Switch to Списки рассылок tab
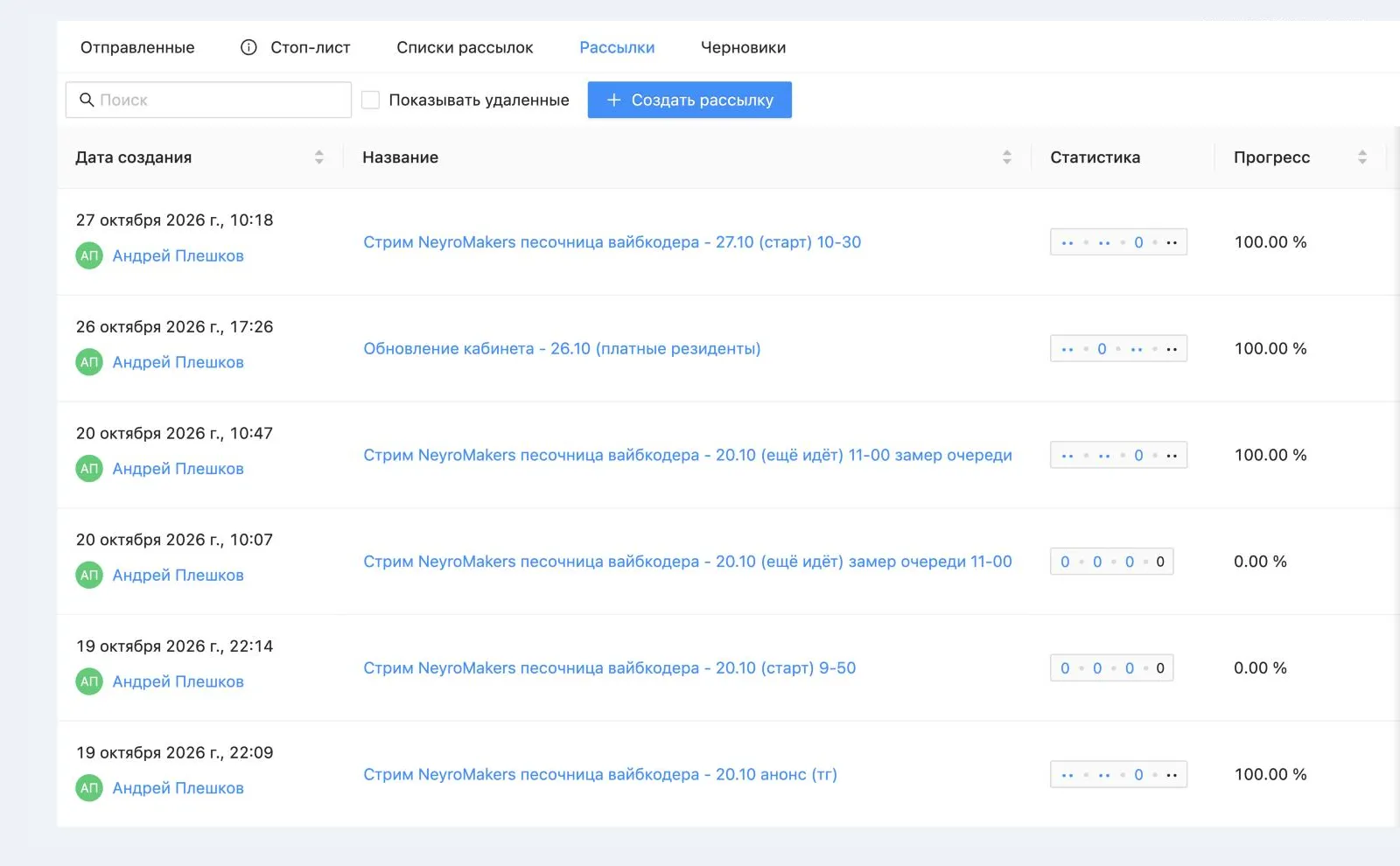Image resolution: width=1400 pixels, height=866 pixels. [x=465, y=47]
